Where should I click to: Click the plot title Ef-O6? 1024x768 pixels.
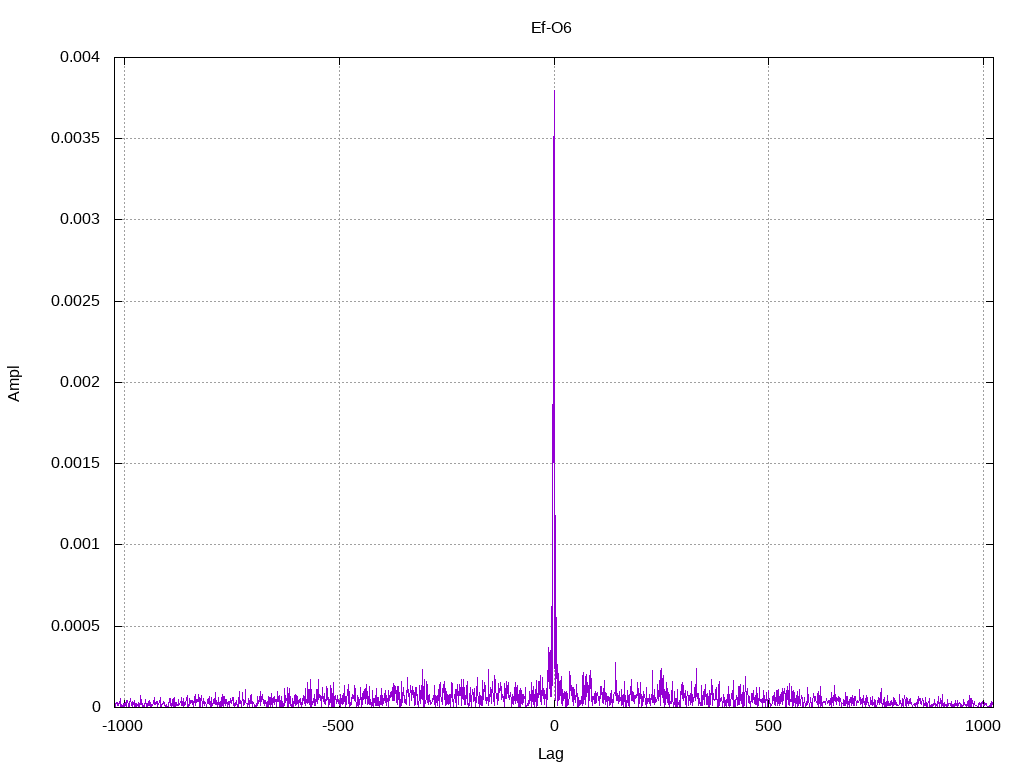pyautogui.click(x=551, y=28)
